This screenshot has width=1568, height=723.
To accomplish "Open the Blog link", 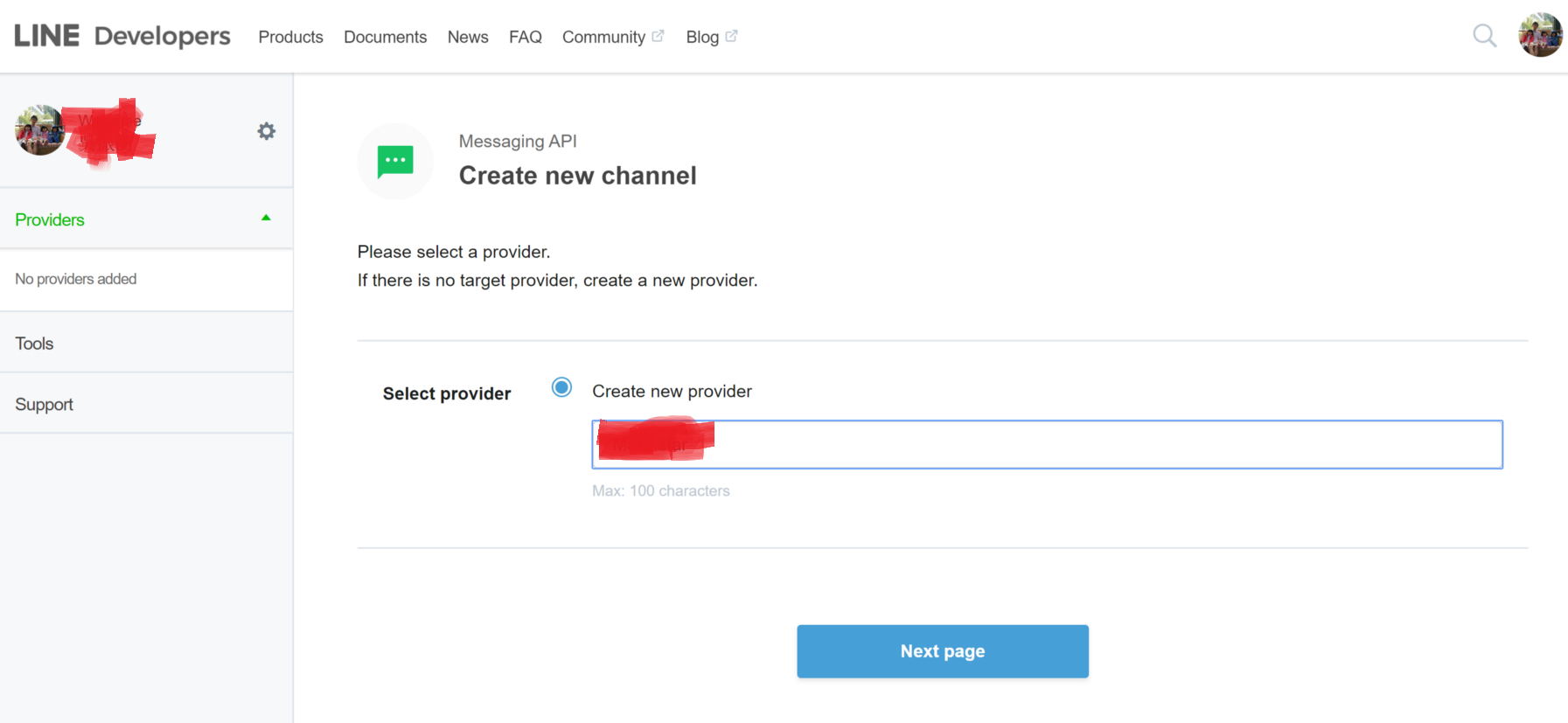I will tap(702, 37).
